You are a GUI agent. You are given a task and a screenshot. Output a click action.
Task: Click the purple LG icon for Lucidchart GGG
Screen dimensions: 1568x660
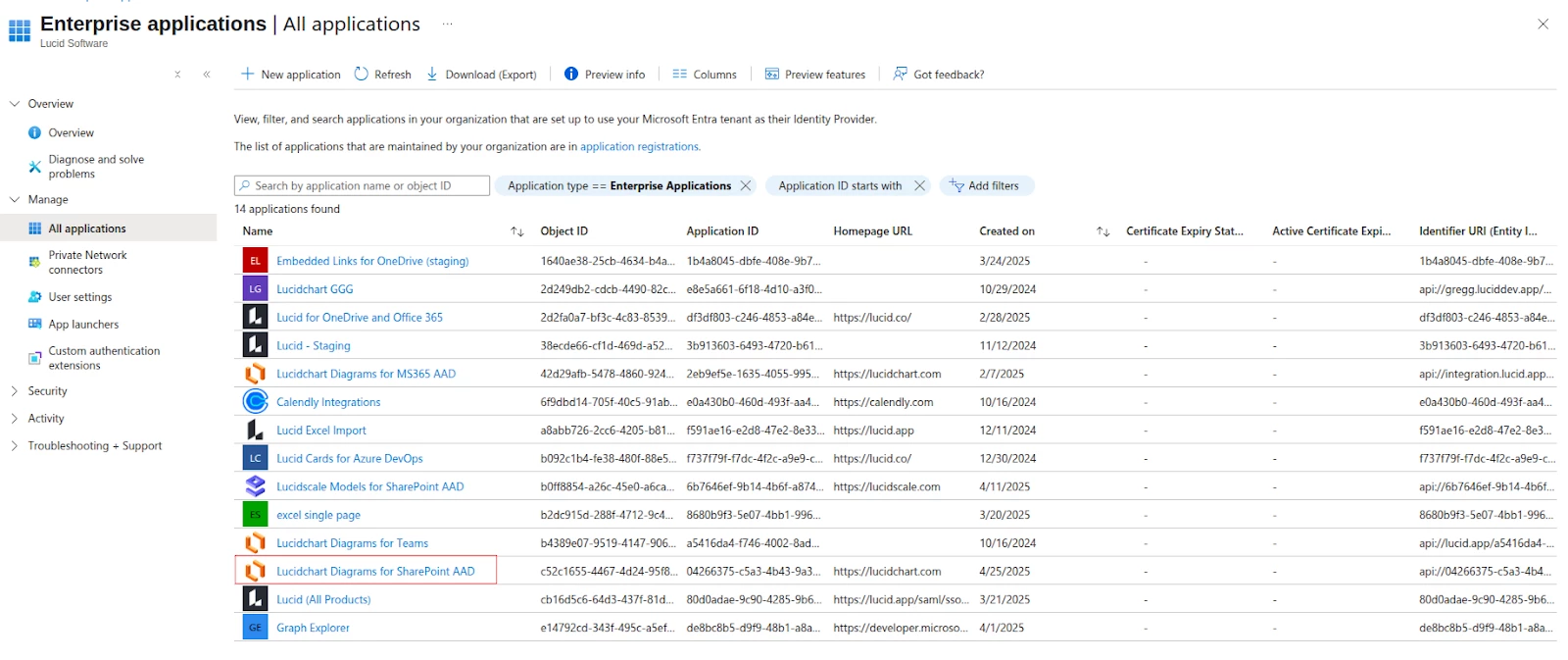pos(255,289)
